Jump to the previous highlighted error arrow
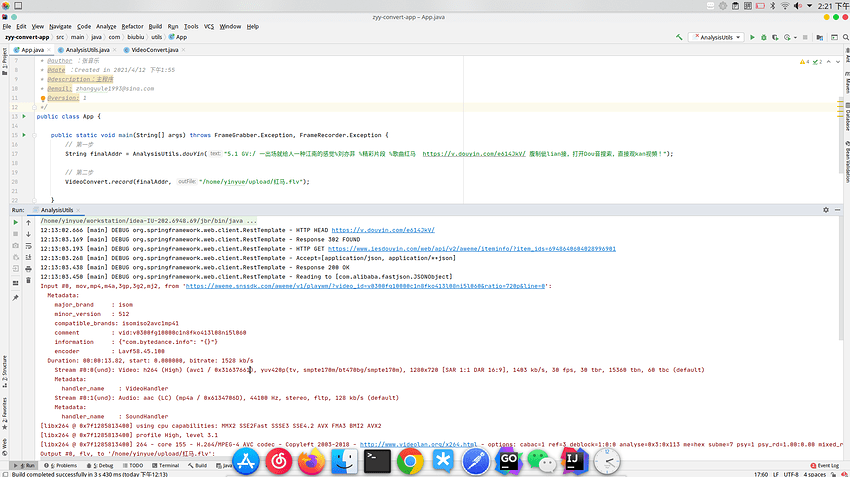This screenshot has width=850, height=477. [829, 62]
